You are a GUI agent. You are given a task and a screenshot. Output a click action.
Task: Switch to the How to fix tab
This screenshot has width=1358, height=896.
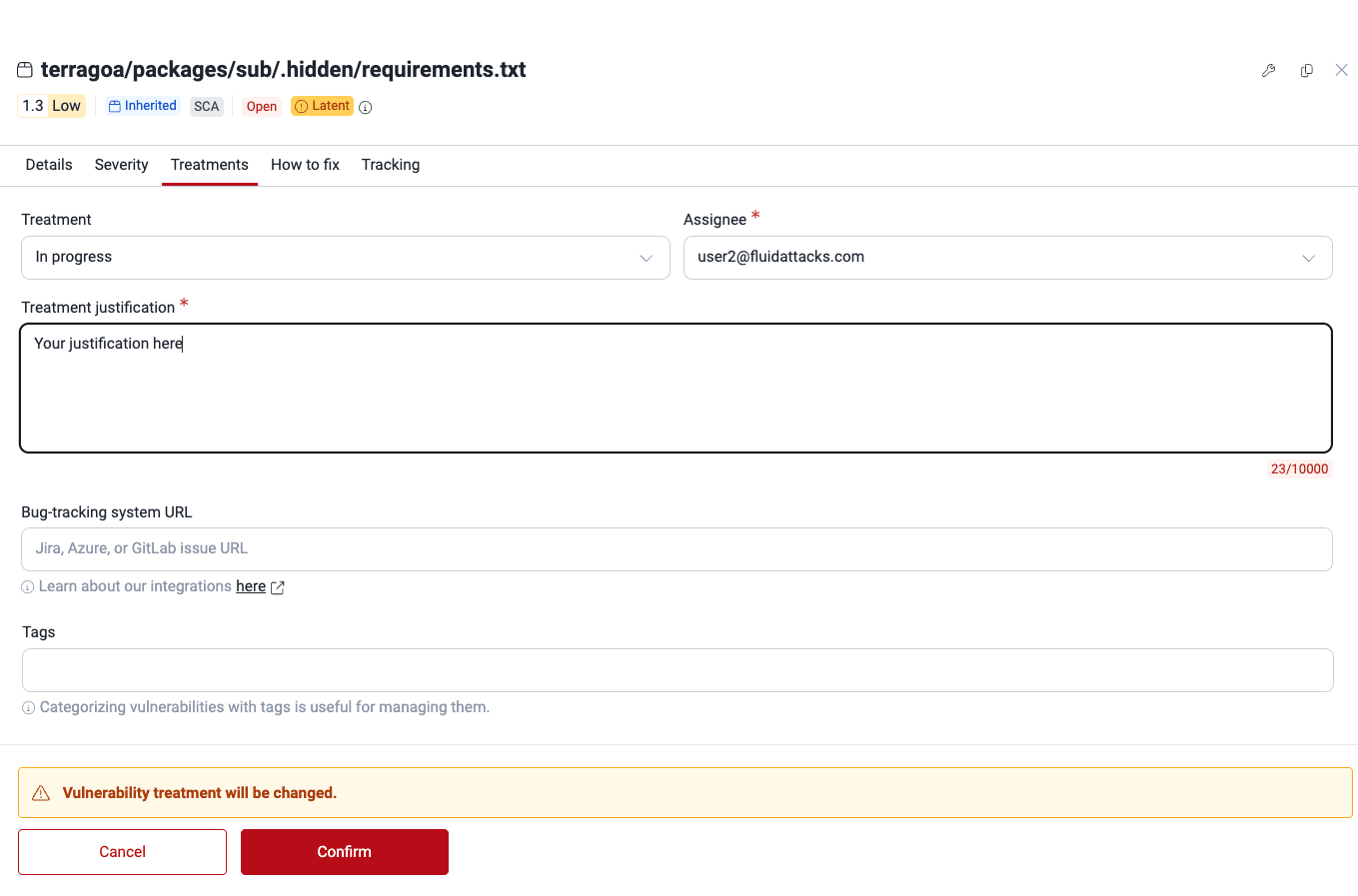(304, 164)
